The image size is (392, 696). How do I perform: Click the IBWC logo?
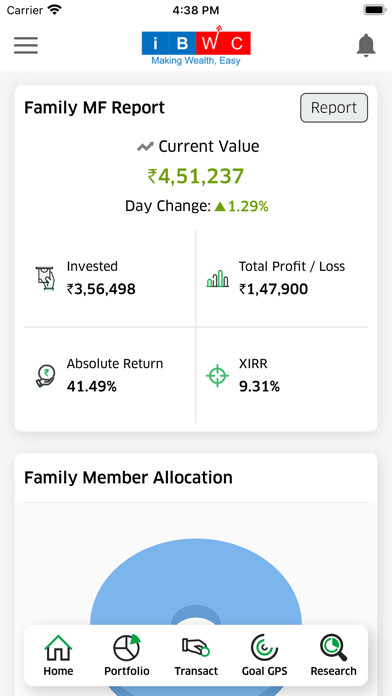pyautogui.click(x=196, y=45)
